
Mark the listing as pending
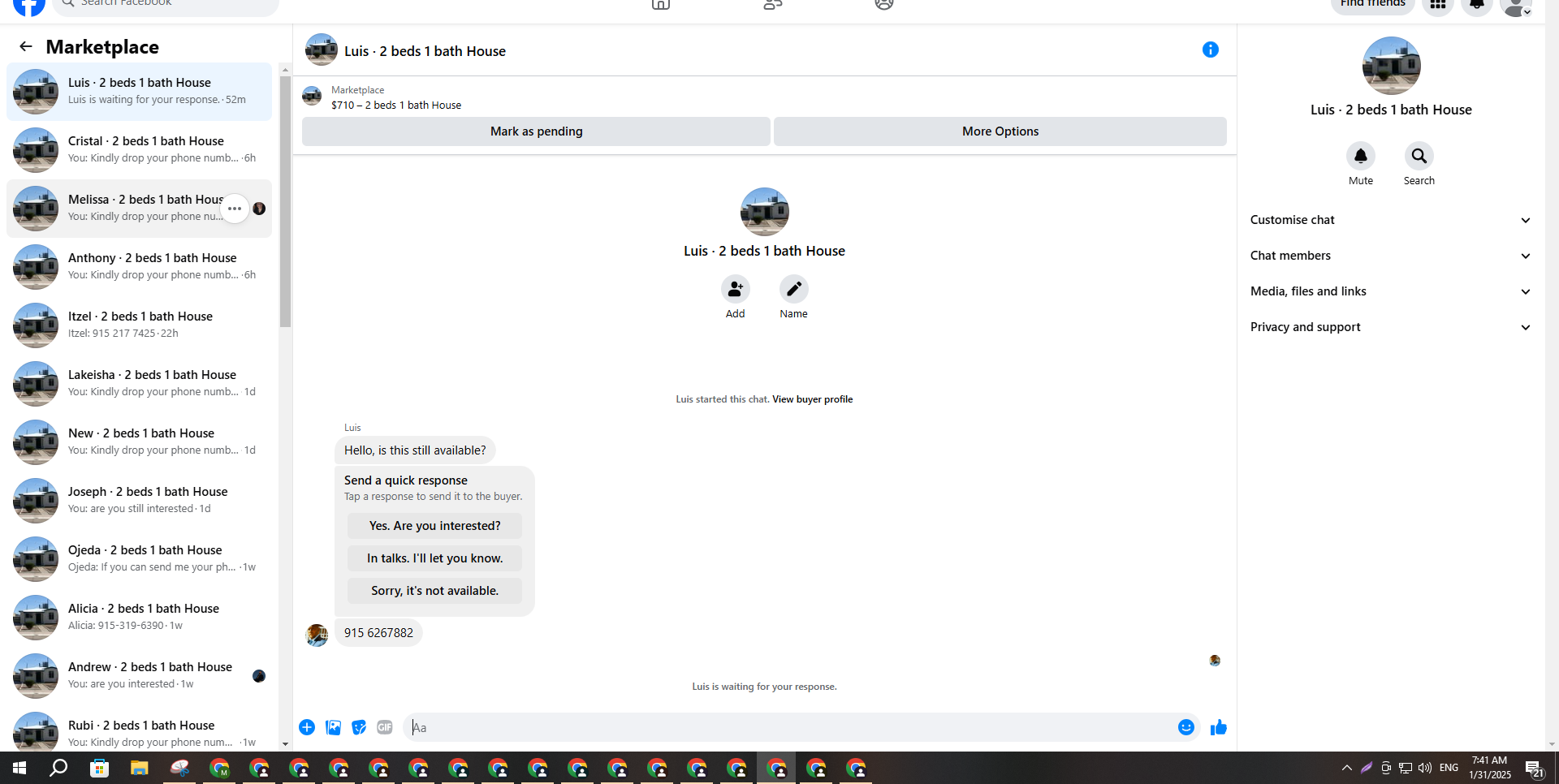[x=536, y=131]
